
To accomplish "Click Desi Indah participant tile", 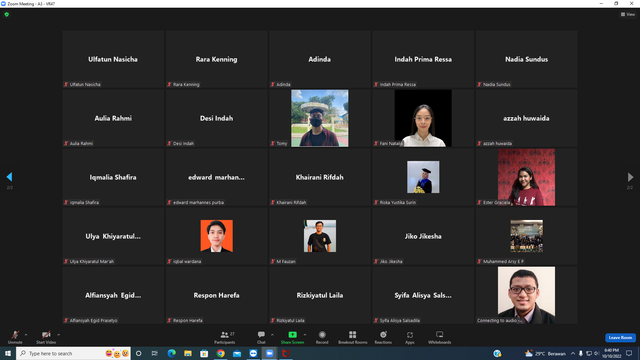I will [x=216, y=118].
